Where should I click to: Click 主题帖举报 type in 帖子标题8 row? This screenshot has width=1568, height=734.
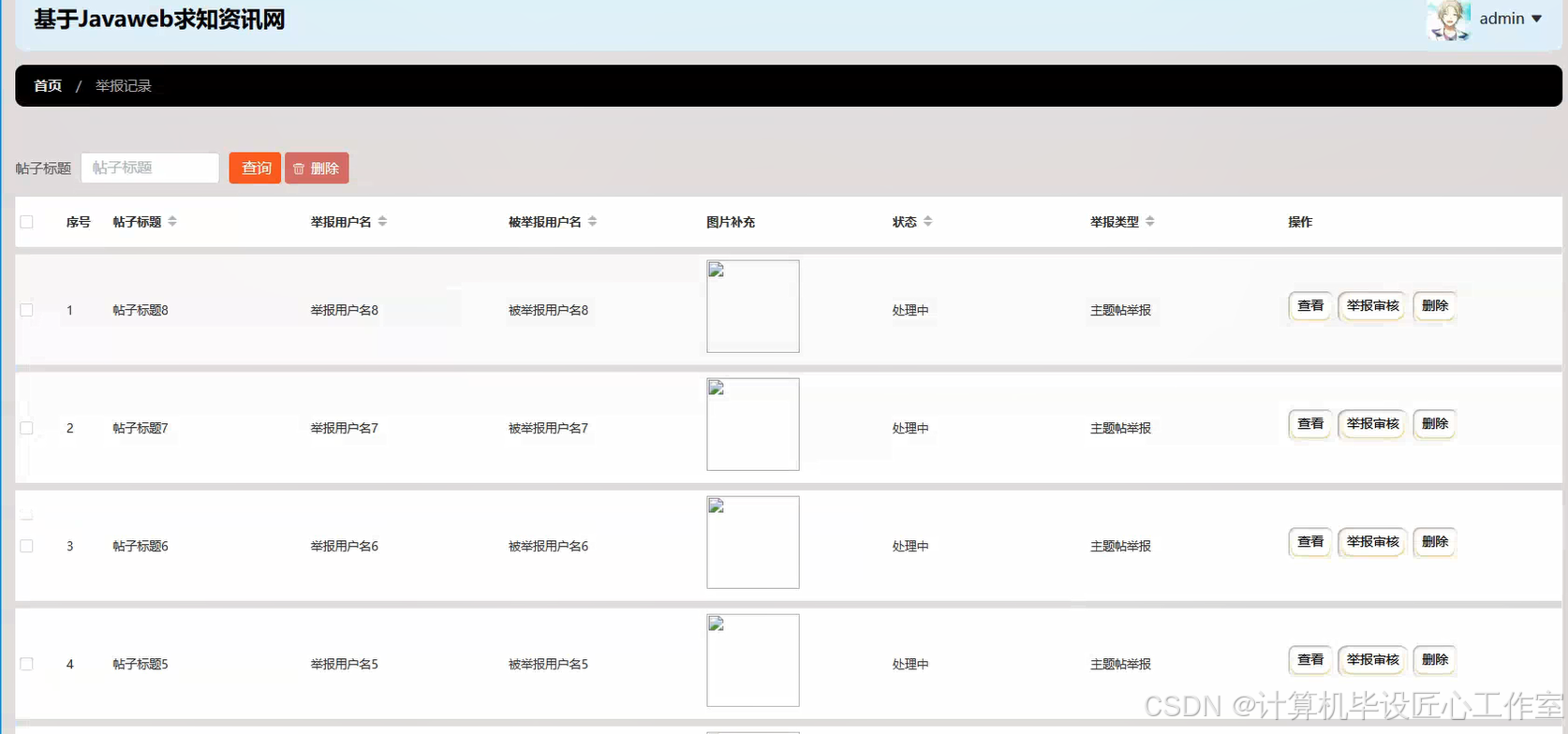tap(1120, 310)
